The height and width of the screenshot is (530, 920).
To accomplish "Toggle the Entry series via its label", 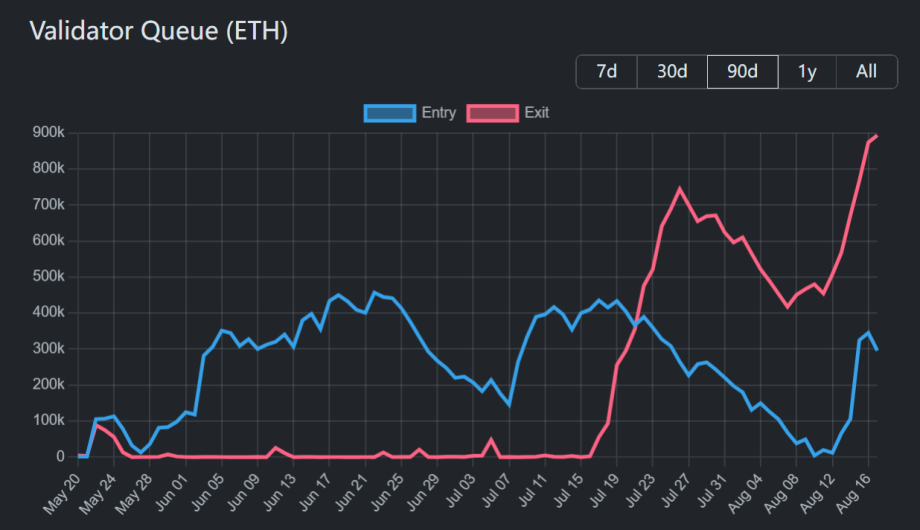I will pyautogui.click(x=438, y=113).
